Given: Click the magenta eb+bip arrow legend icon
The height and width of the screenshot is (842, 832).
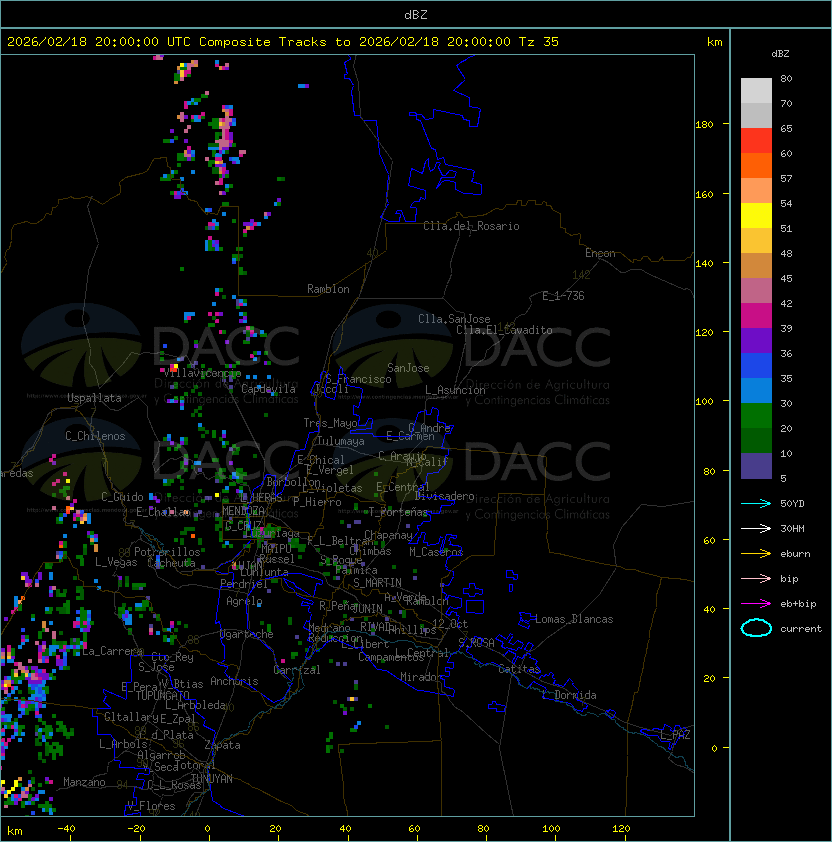Looking at the screenshot, I should [x=756, y=604].
